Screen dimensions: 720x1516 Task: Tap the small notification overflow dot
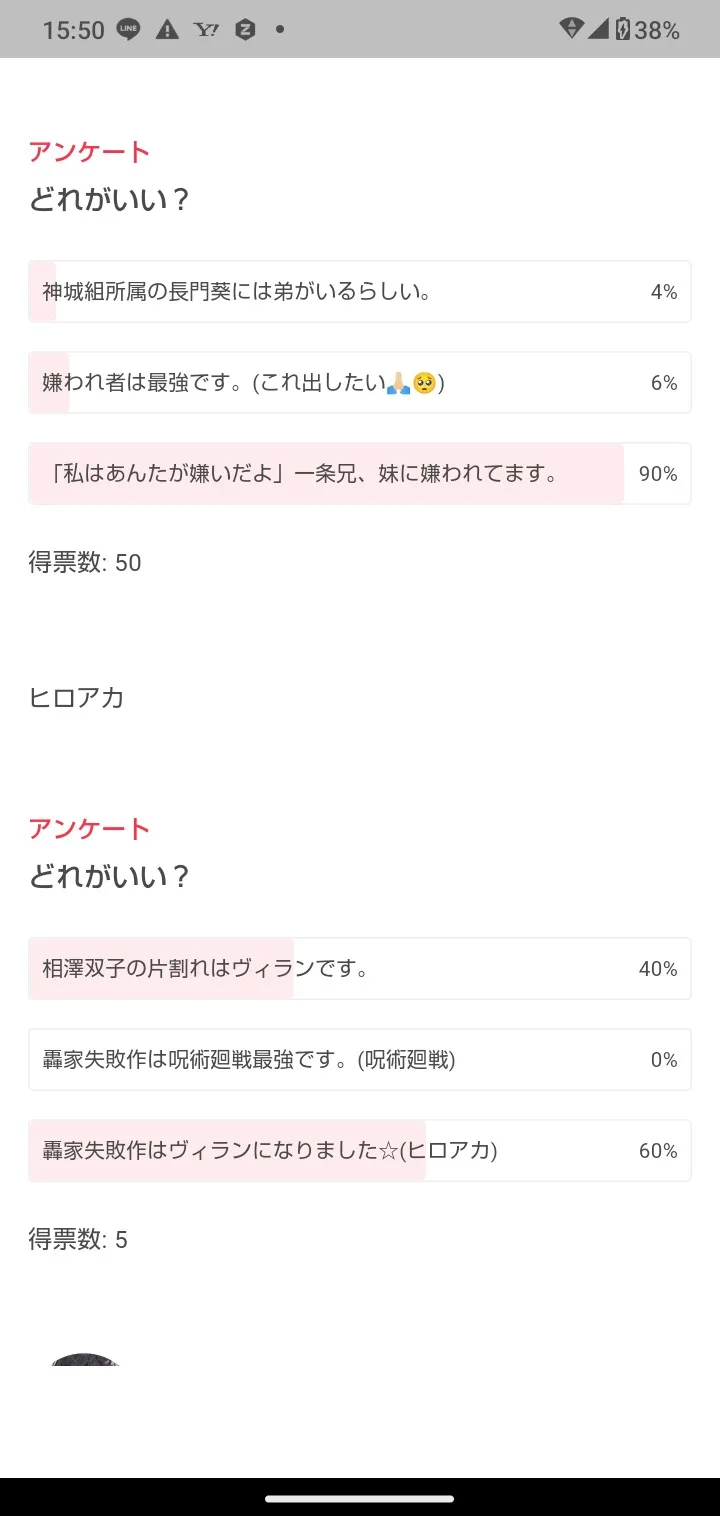pyautogui.click(x=280, y=30)
